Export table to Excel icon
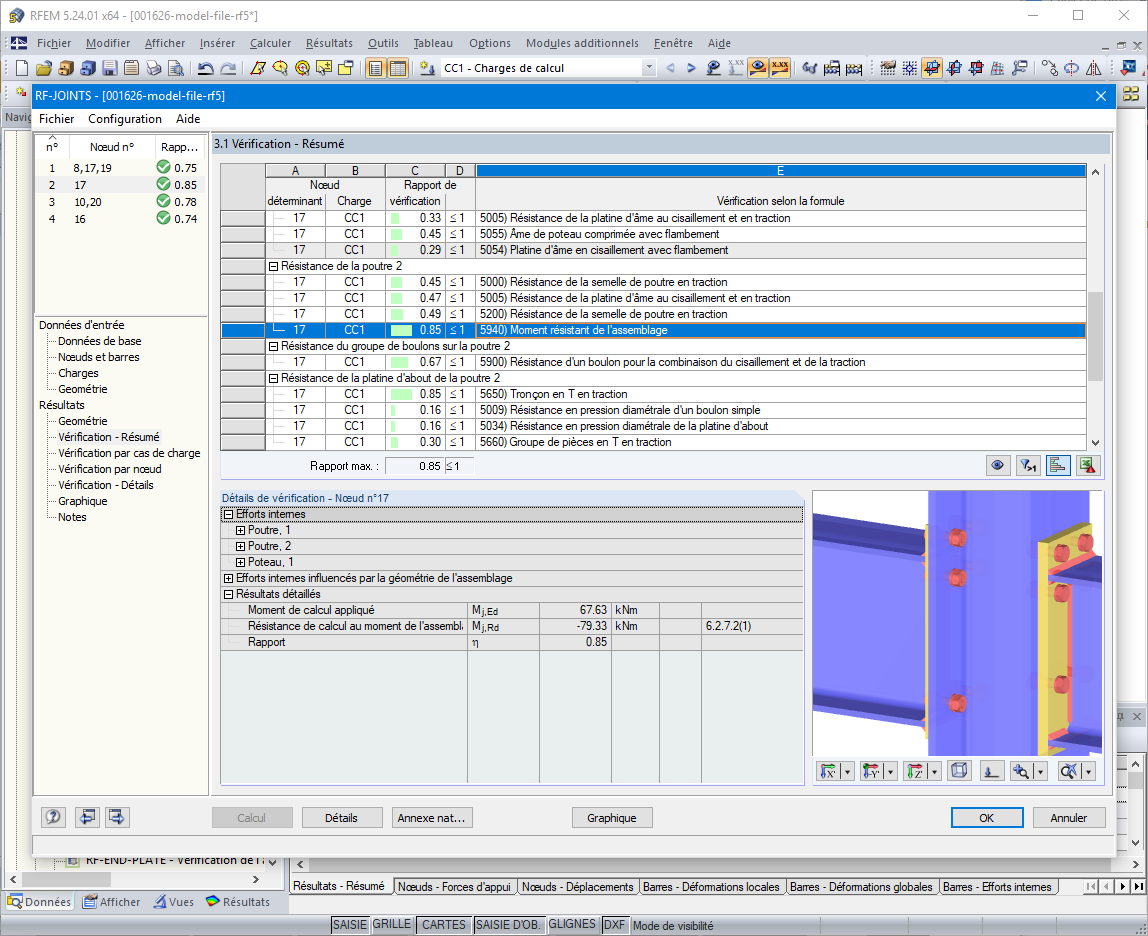This screenshot has width=1148, height=936. pyautogui.click(x=1088, y=466)
